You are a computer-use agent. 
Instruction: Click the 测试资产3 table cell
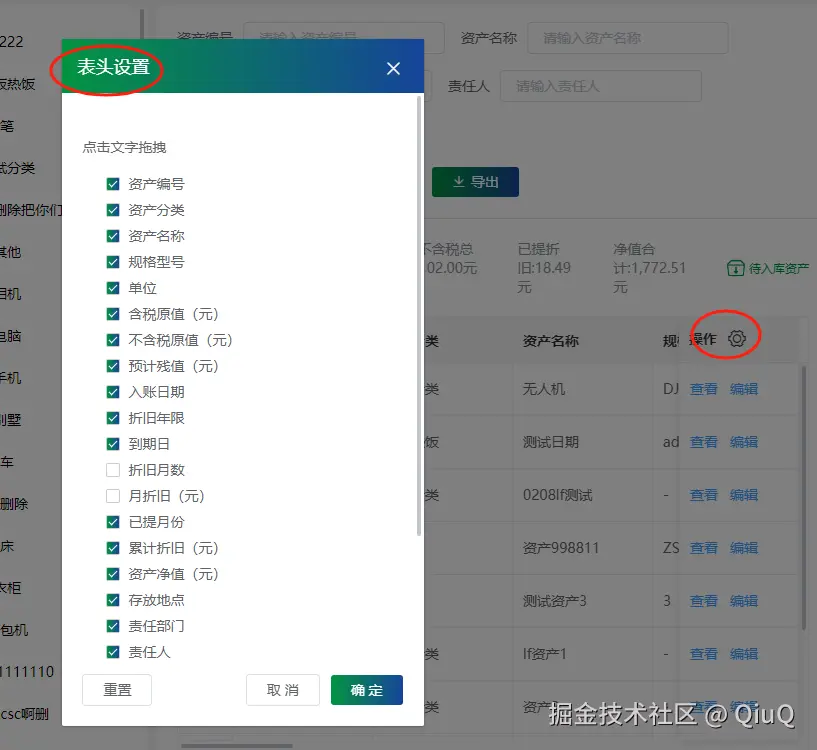(554, 601)
